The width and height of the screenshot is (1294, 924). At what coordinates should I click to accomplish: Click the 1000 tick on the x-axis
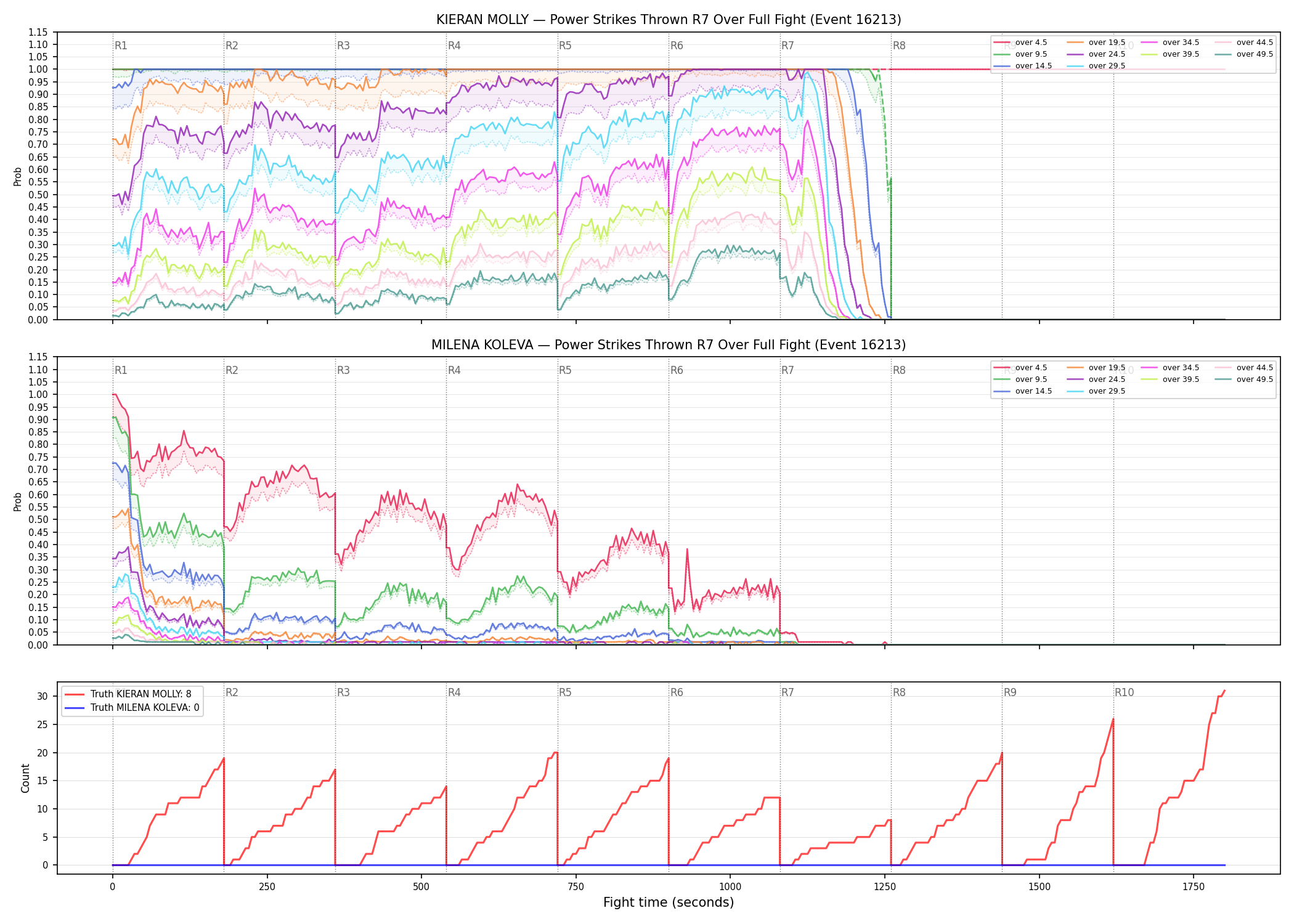point(730,887)
